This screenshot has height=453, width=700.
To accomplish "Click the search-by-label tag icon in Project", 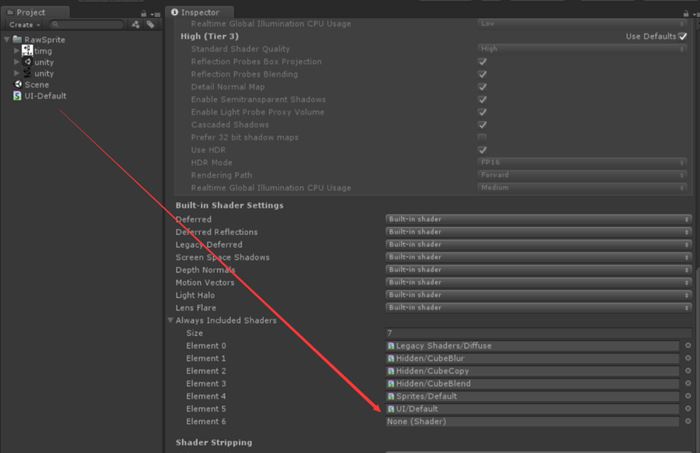I will (150, 24).
